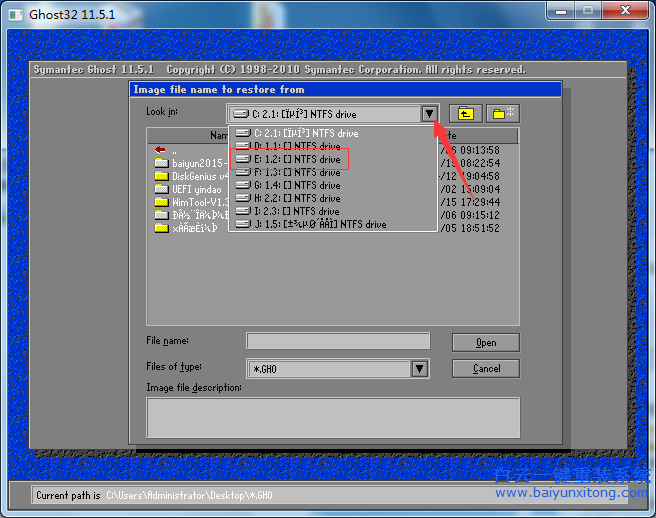Go to parent directory red arrow entry
The width and height of the screenshot is (656, 518).
161,150
